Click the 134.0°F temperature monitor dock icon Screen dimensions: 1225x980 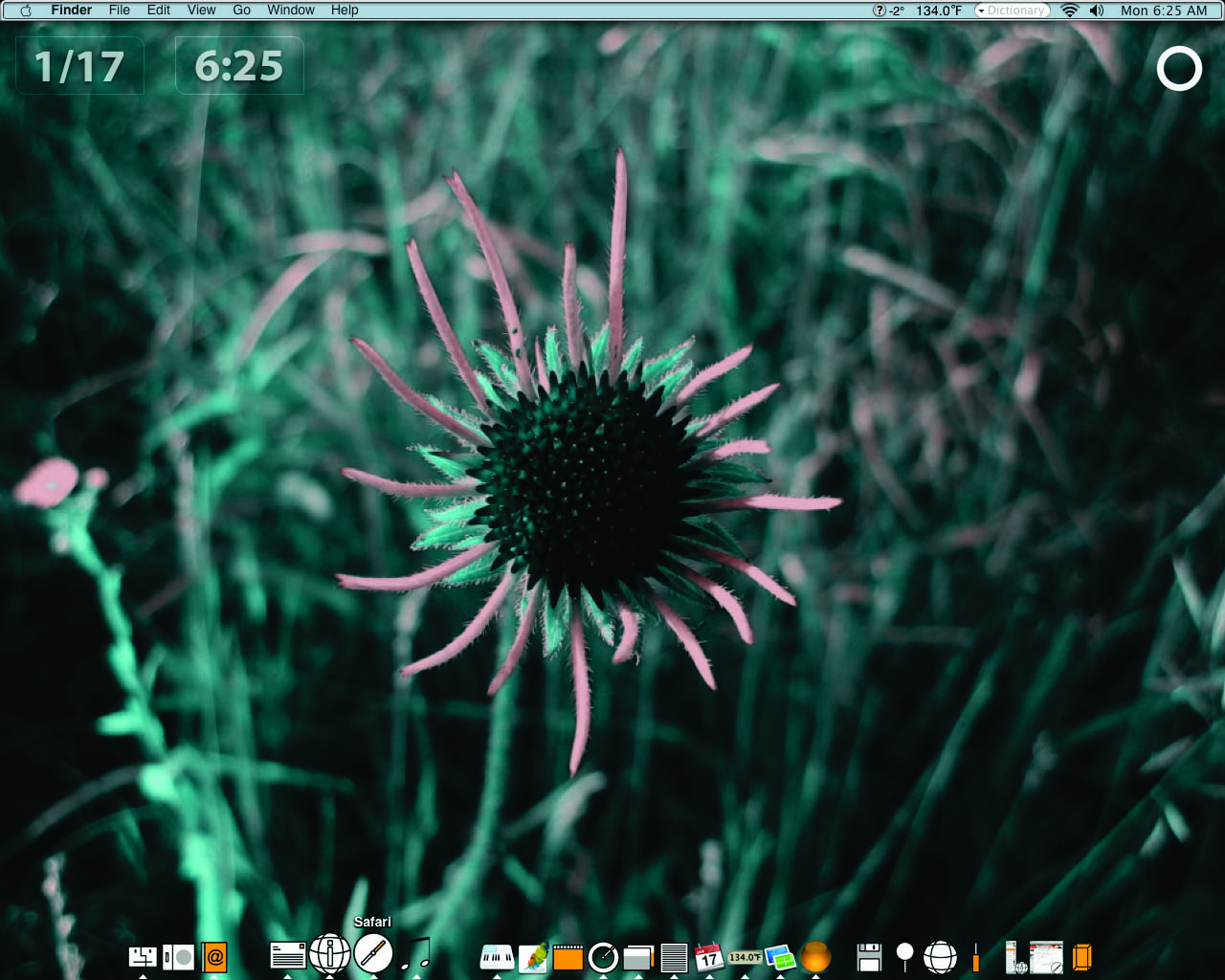(745, 956)
